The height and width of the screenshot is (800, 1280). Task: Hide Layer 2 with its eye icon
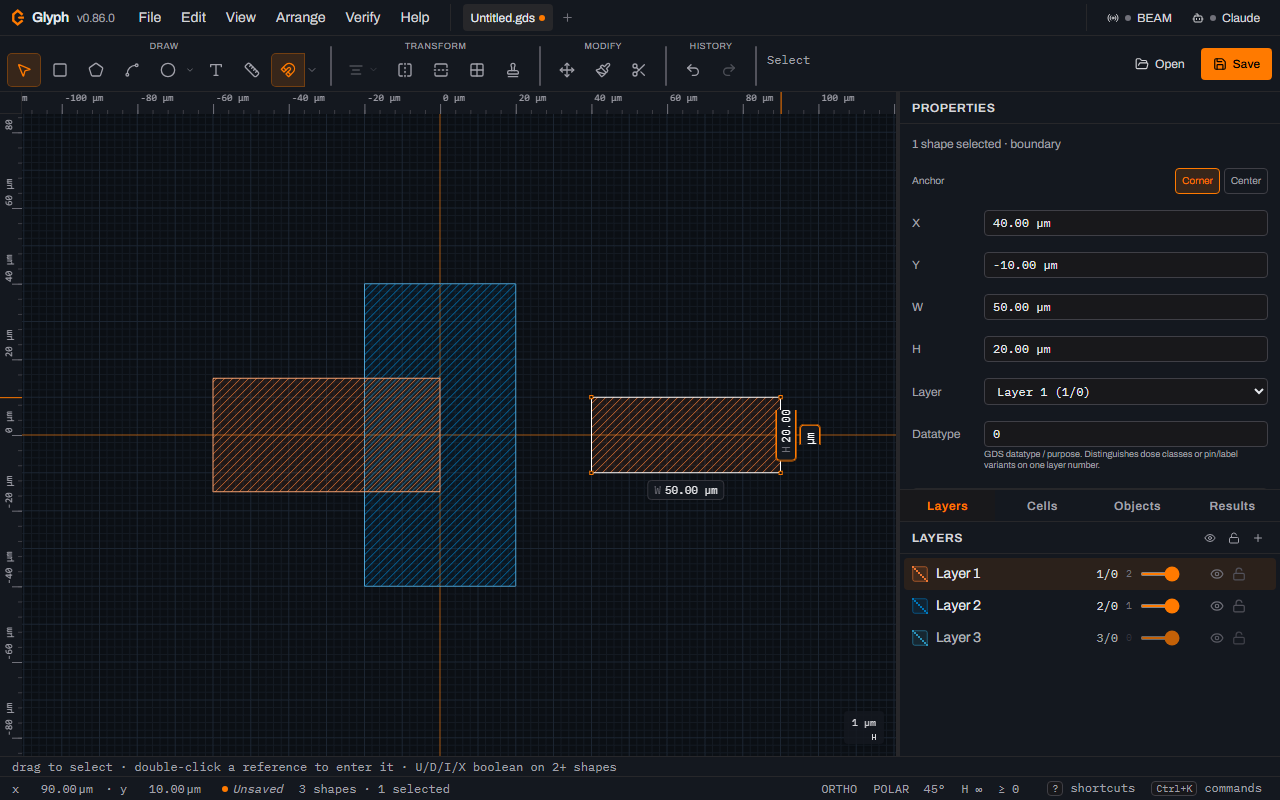pyautogui.click(x=1217, y=606)
